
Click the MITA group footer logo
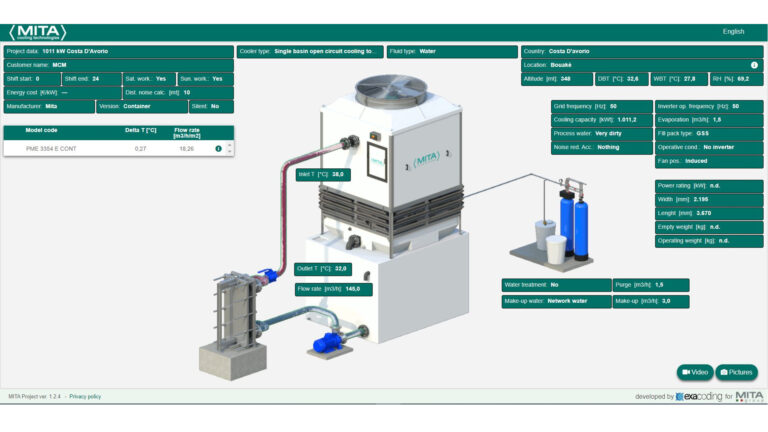coord(749,396)
